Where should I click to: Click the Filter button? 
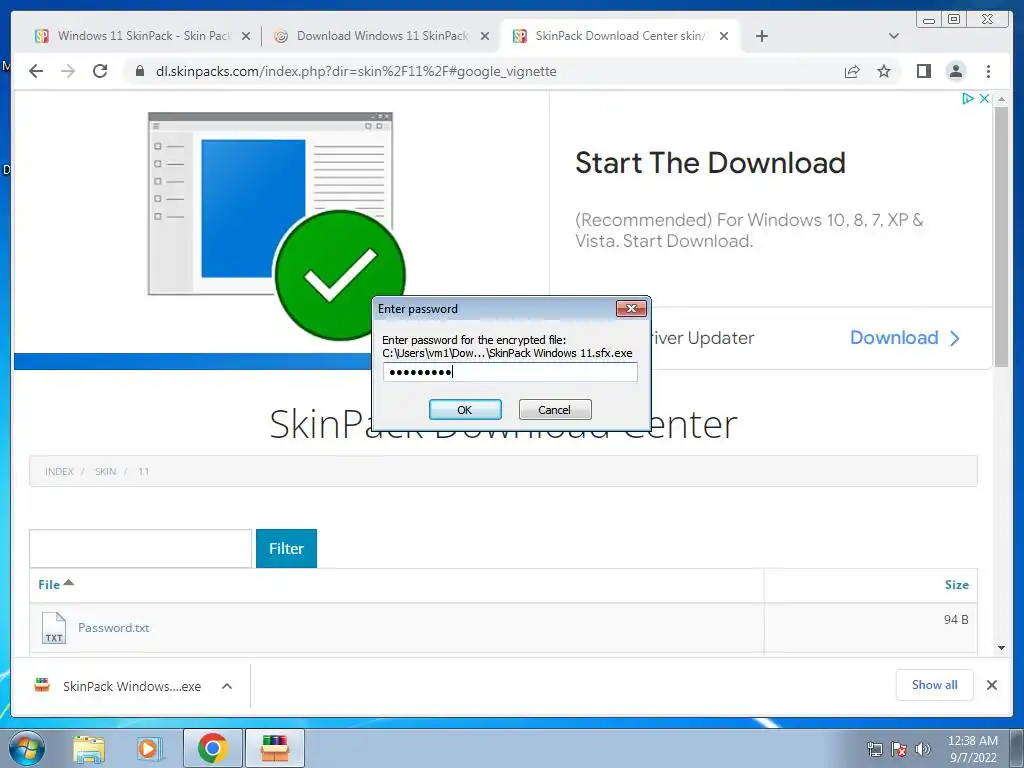[x=286, y=549]
